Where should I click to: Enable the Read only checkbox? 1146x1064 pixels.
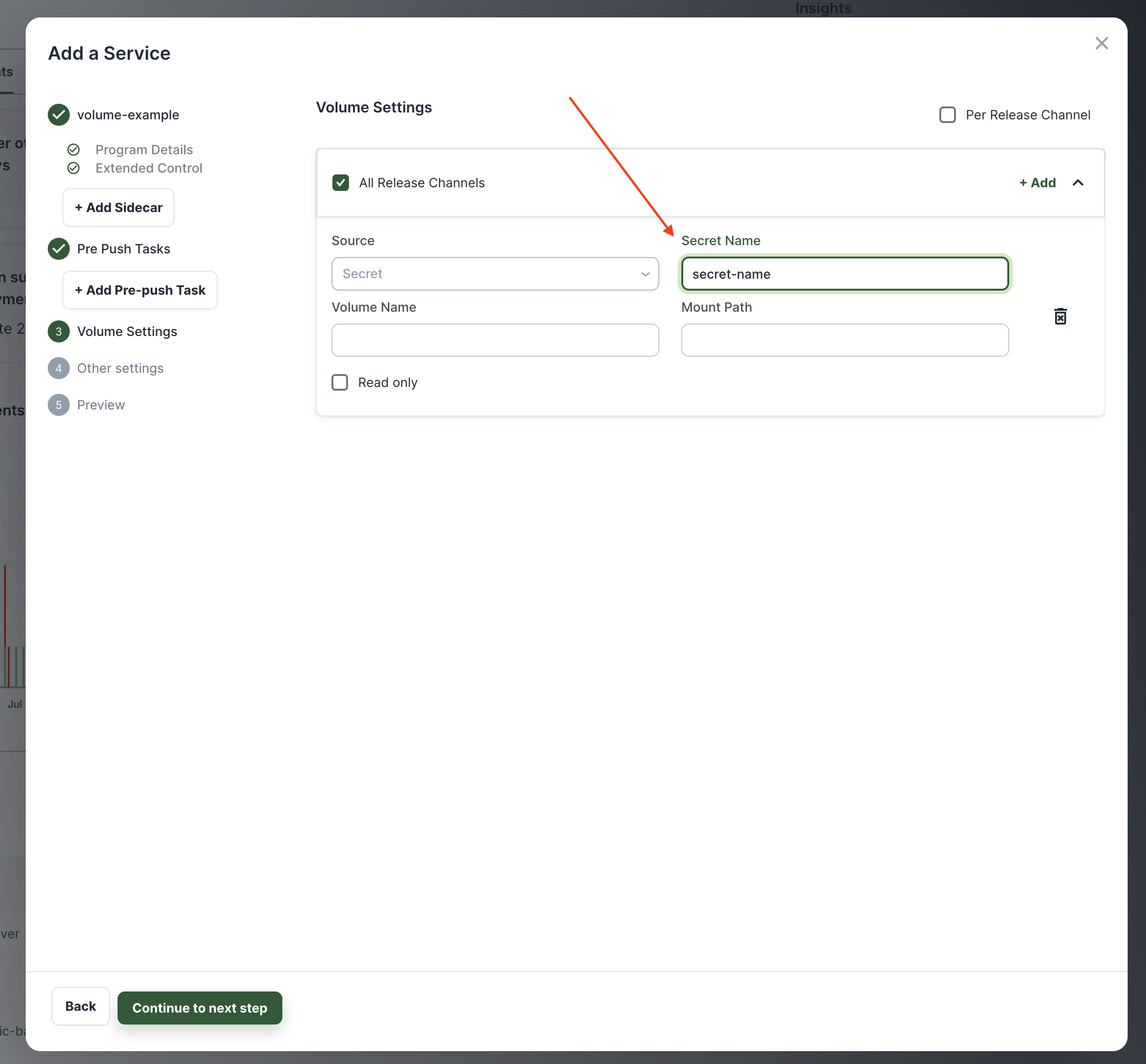[340, 382]
